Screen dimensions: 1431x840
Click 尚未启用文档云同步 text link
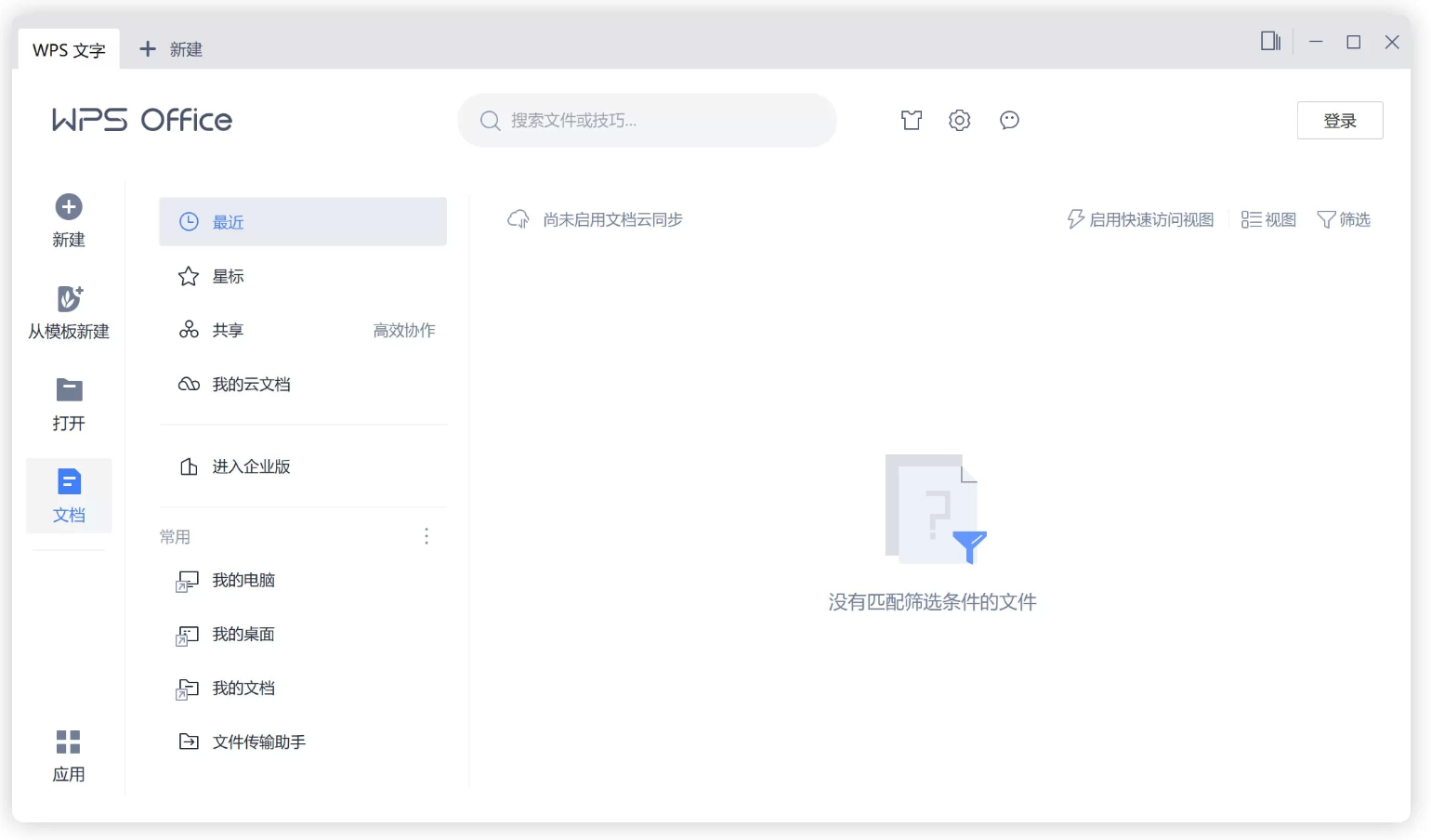[612, 219]
